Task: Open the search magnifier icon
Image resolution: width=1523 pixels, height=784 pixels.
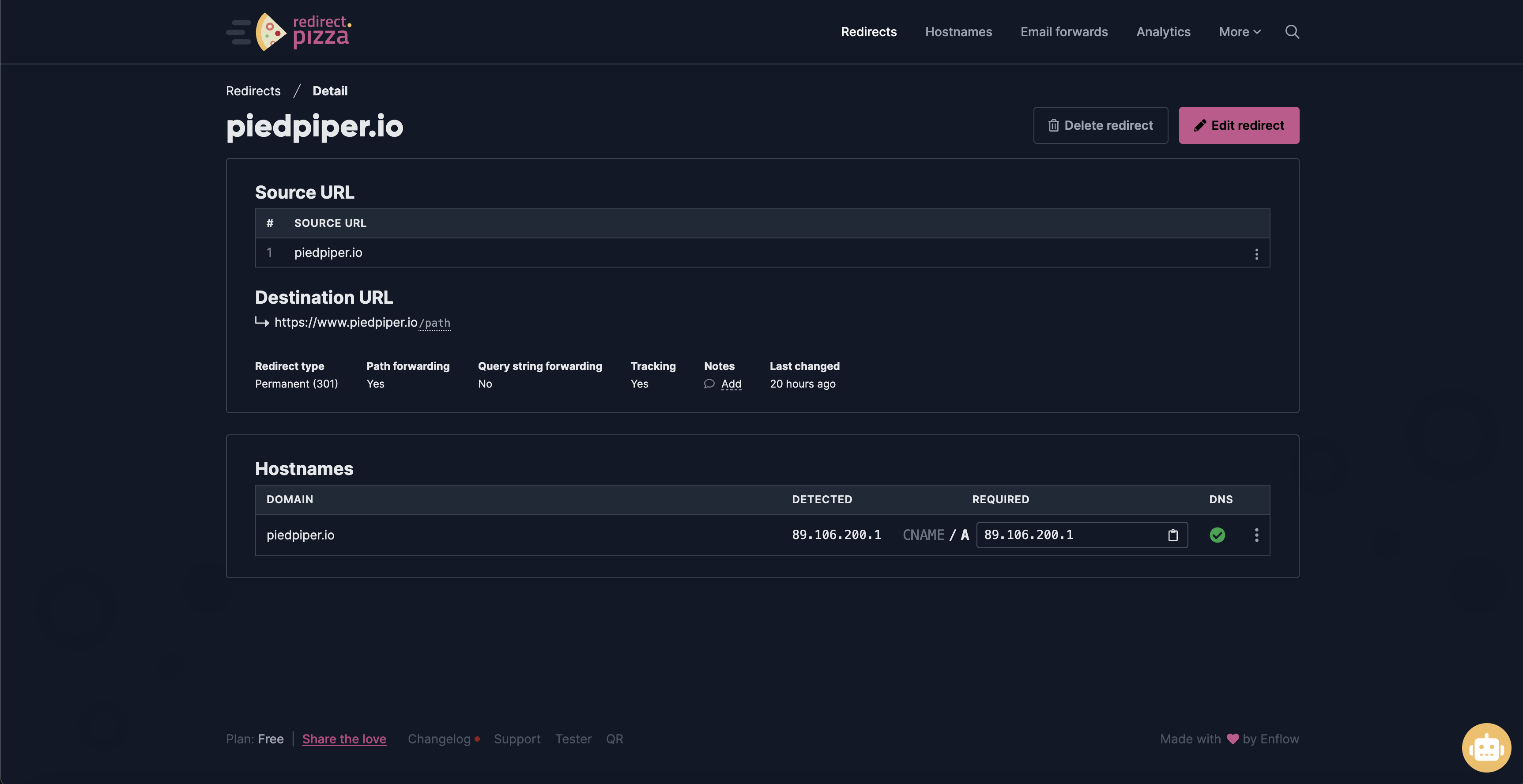Action: point(1292,32)
